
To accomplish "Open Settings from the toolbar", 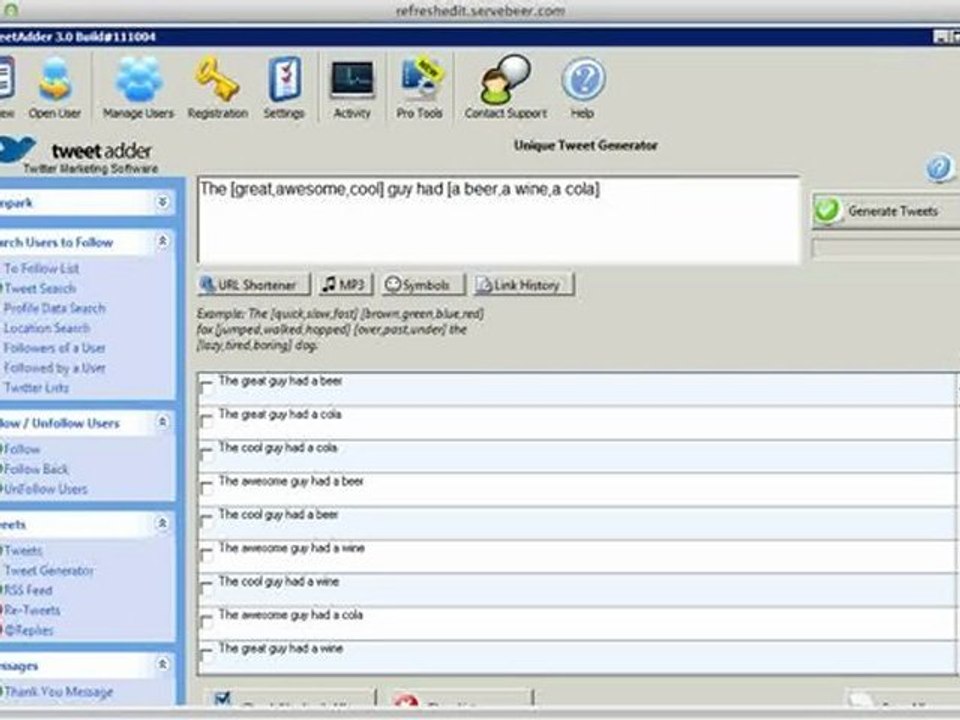I will coord(284,88).
